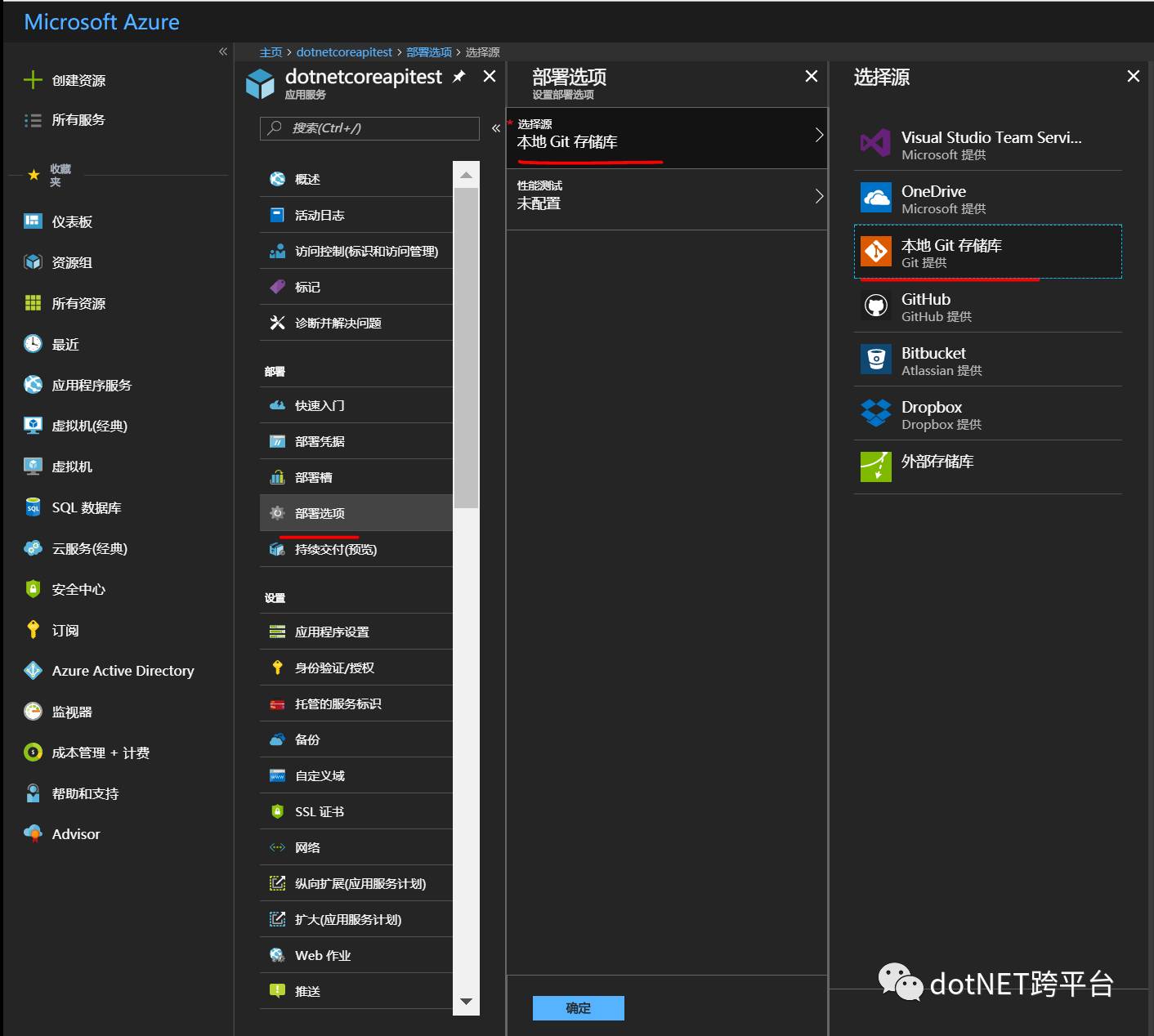
Task: Open 持续交付(预览) menu item
Action: 356,549
